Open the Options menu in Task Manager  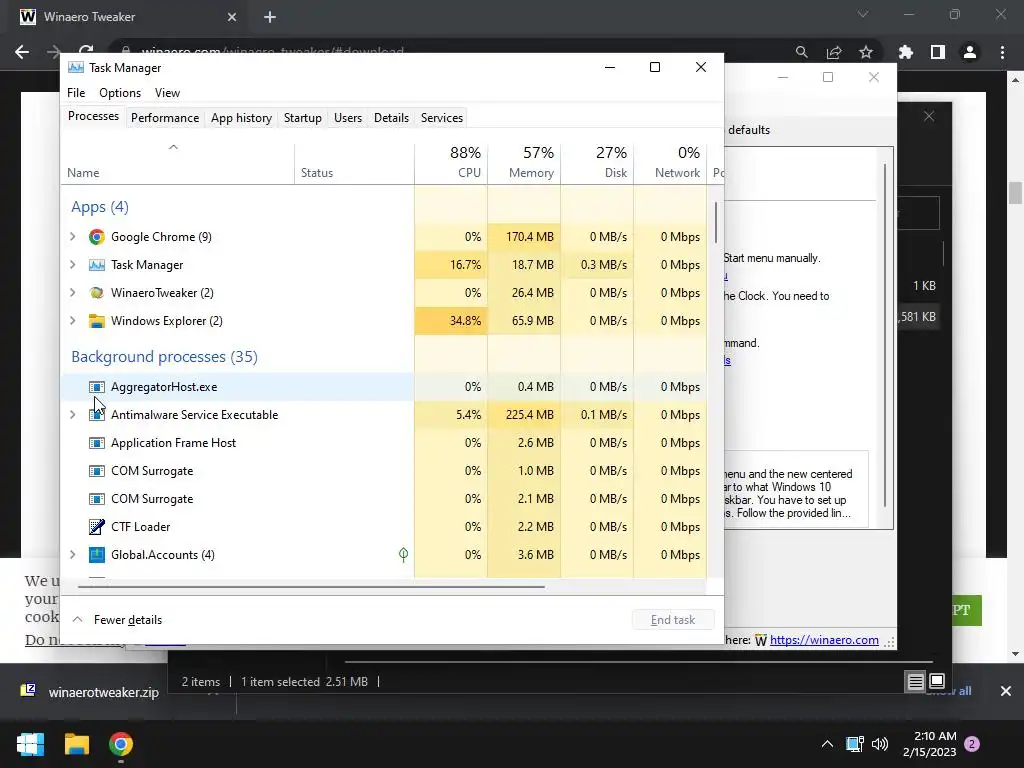pyautogui.click(x=120, y=93)
